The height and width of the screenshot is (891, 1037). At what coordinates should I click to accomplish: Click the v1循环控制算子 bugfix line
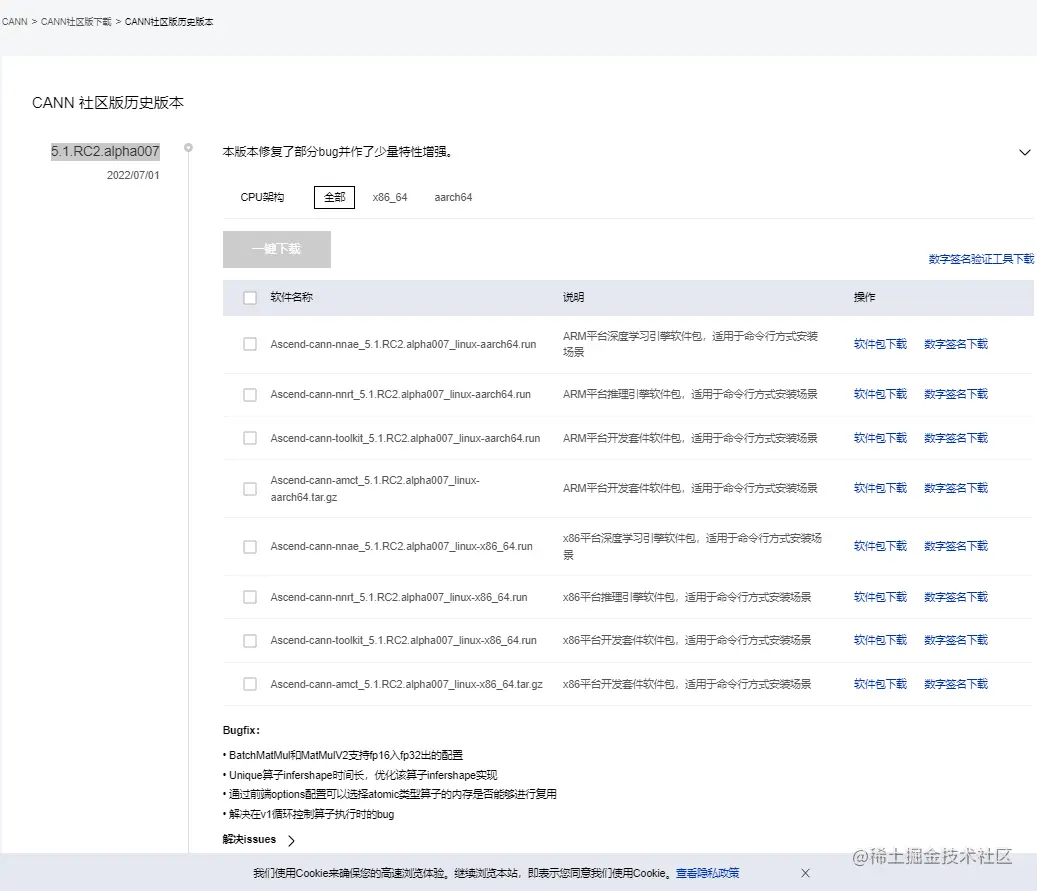tap(308, 814)
